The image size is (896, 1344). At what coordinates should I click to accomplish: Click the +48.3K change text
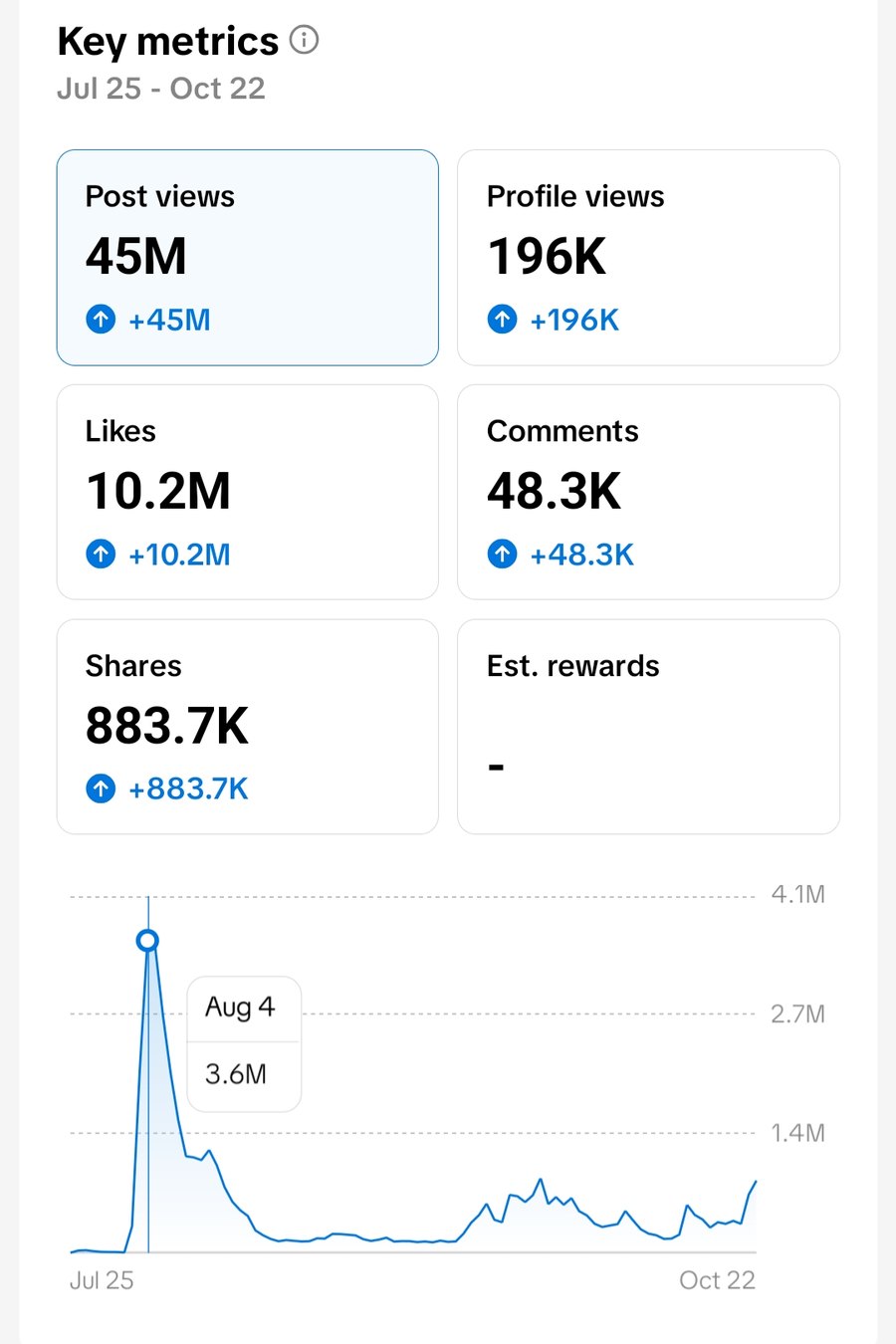[x=581, y=554]
